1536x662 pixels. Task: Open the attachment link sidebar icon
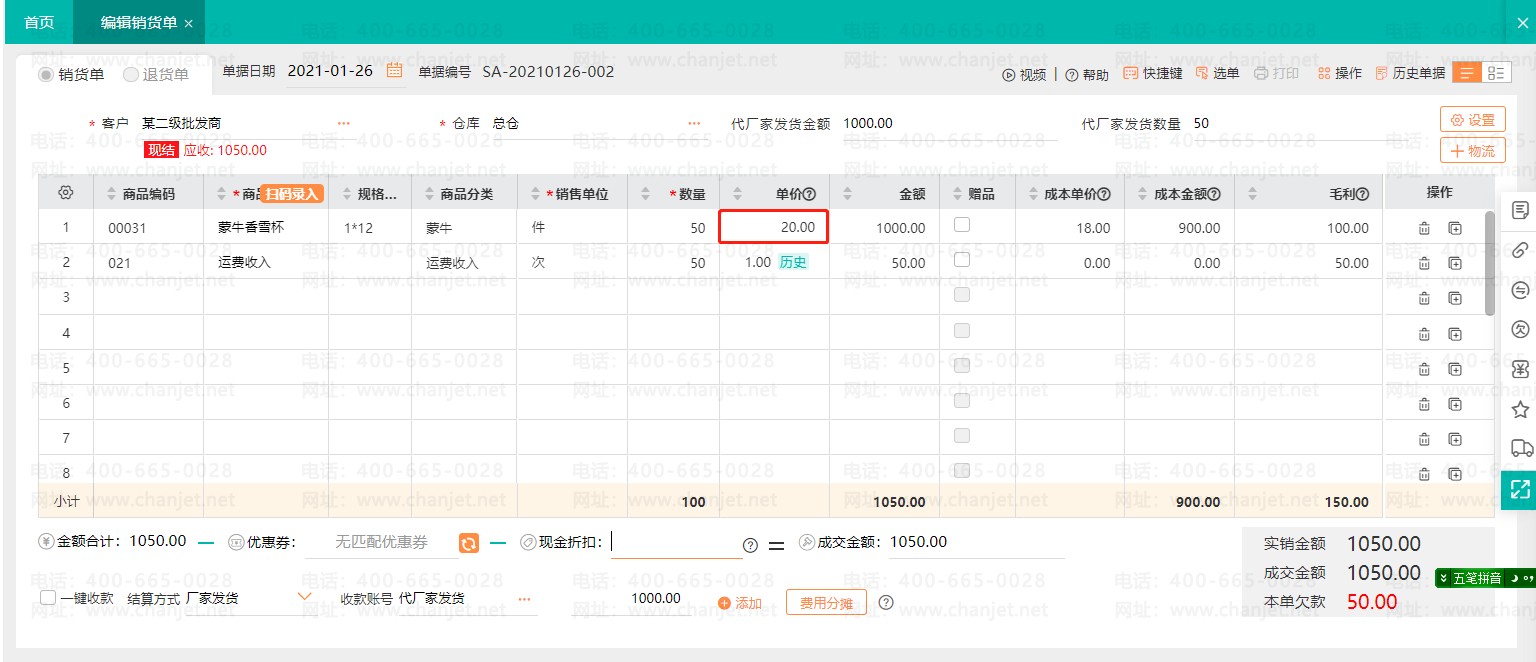point(1520,250)
